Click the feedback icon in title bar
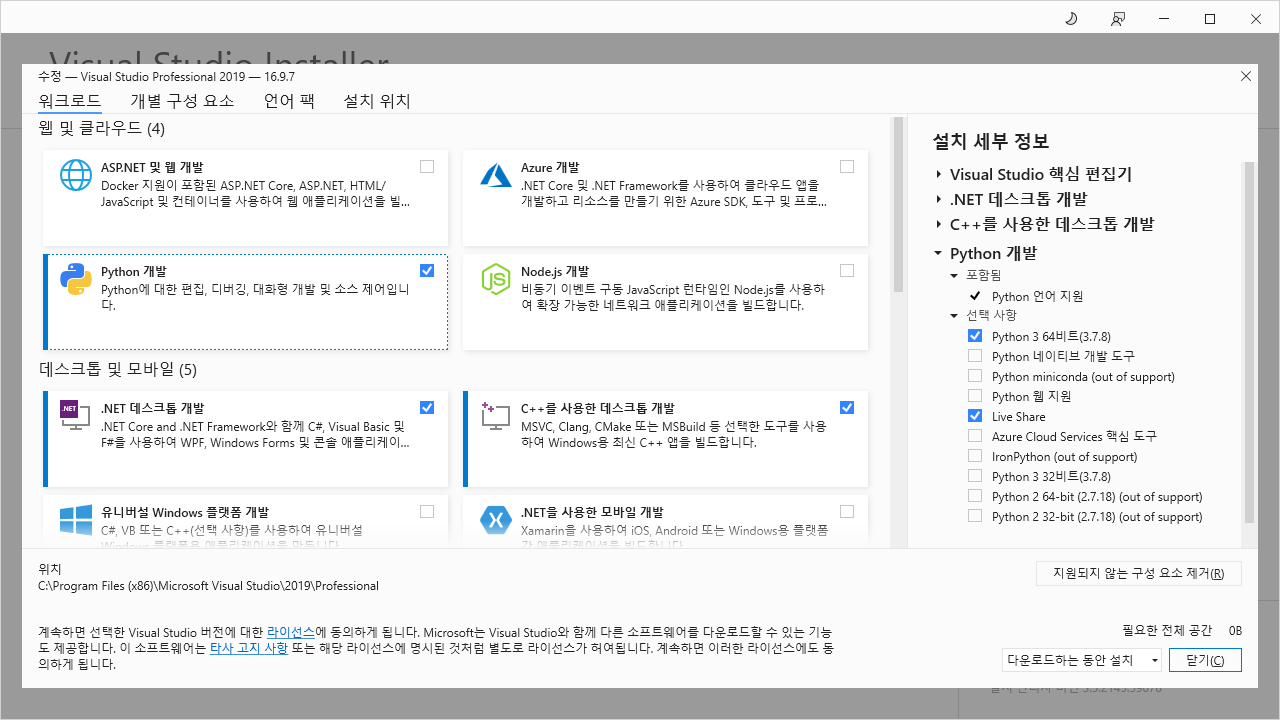Screen dimensions: 1280x720 pos(1118,19)
